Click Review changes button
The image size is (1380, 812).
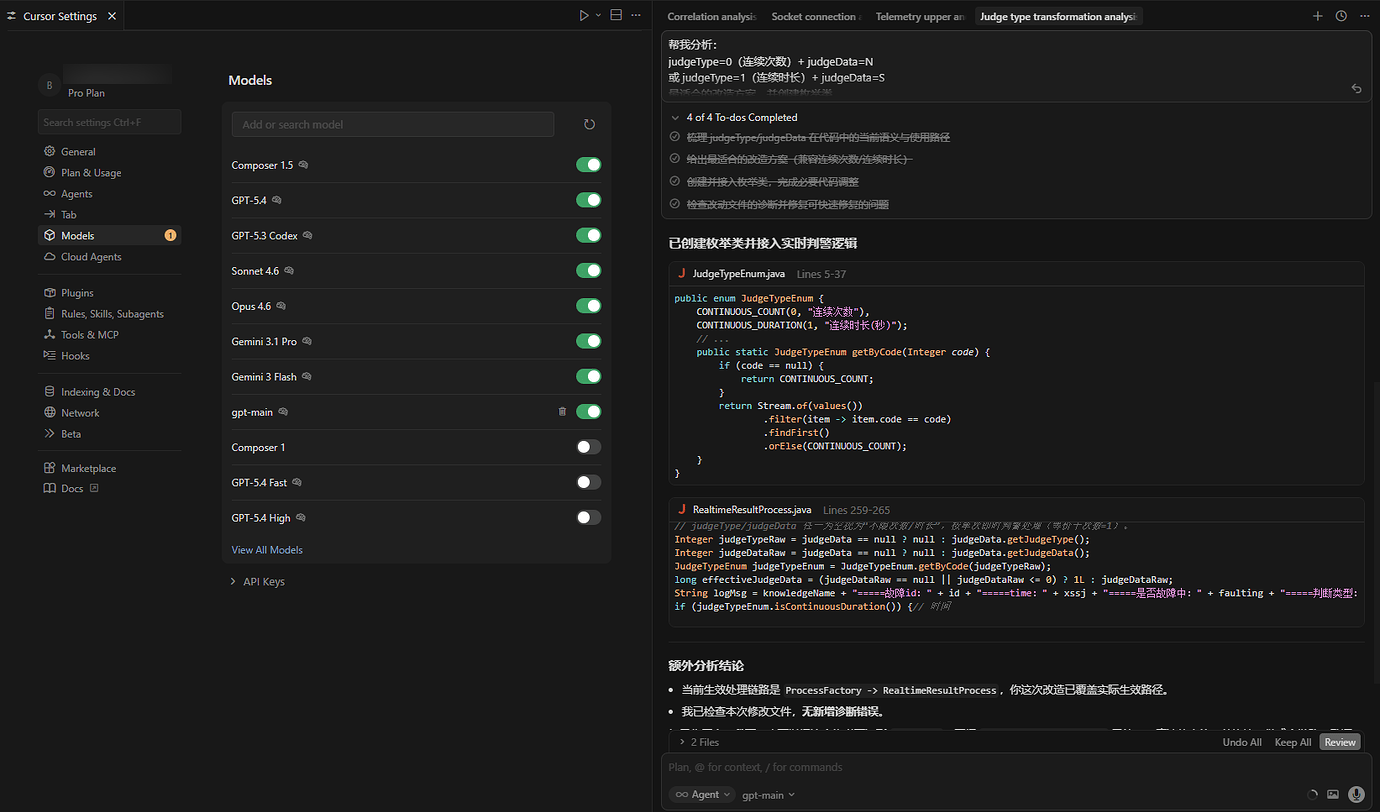click(x=1340, y=742)
